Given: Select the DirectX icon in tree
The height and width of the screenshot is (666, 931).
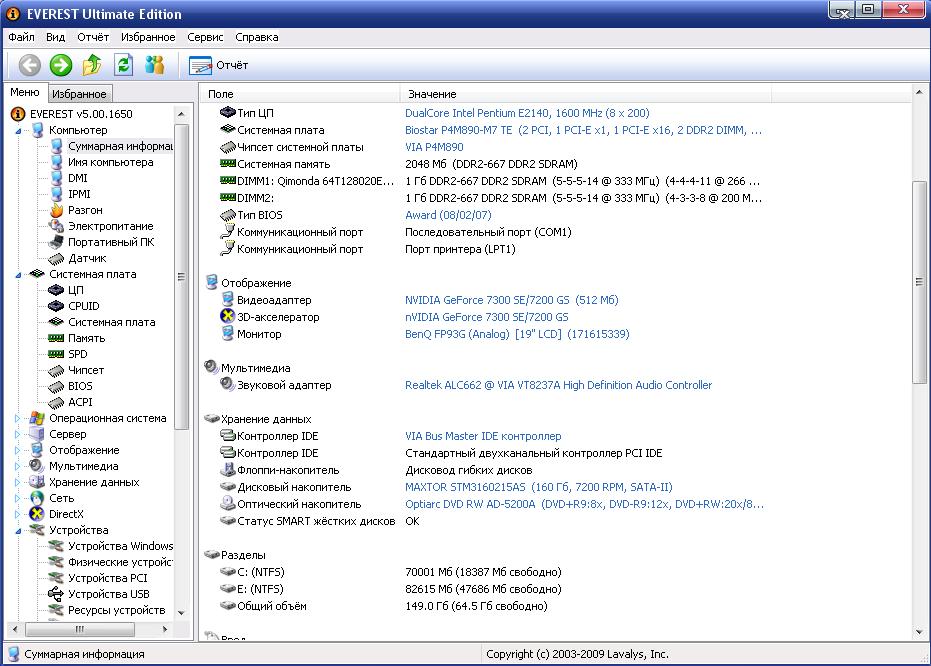Looking at the screenshot, I should [38, 514].
